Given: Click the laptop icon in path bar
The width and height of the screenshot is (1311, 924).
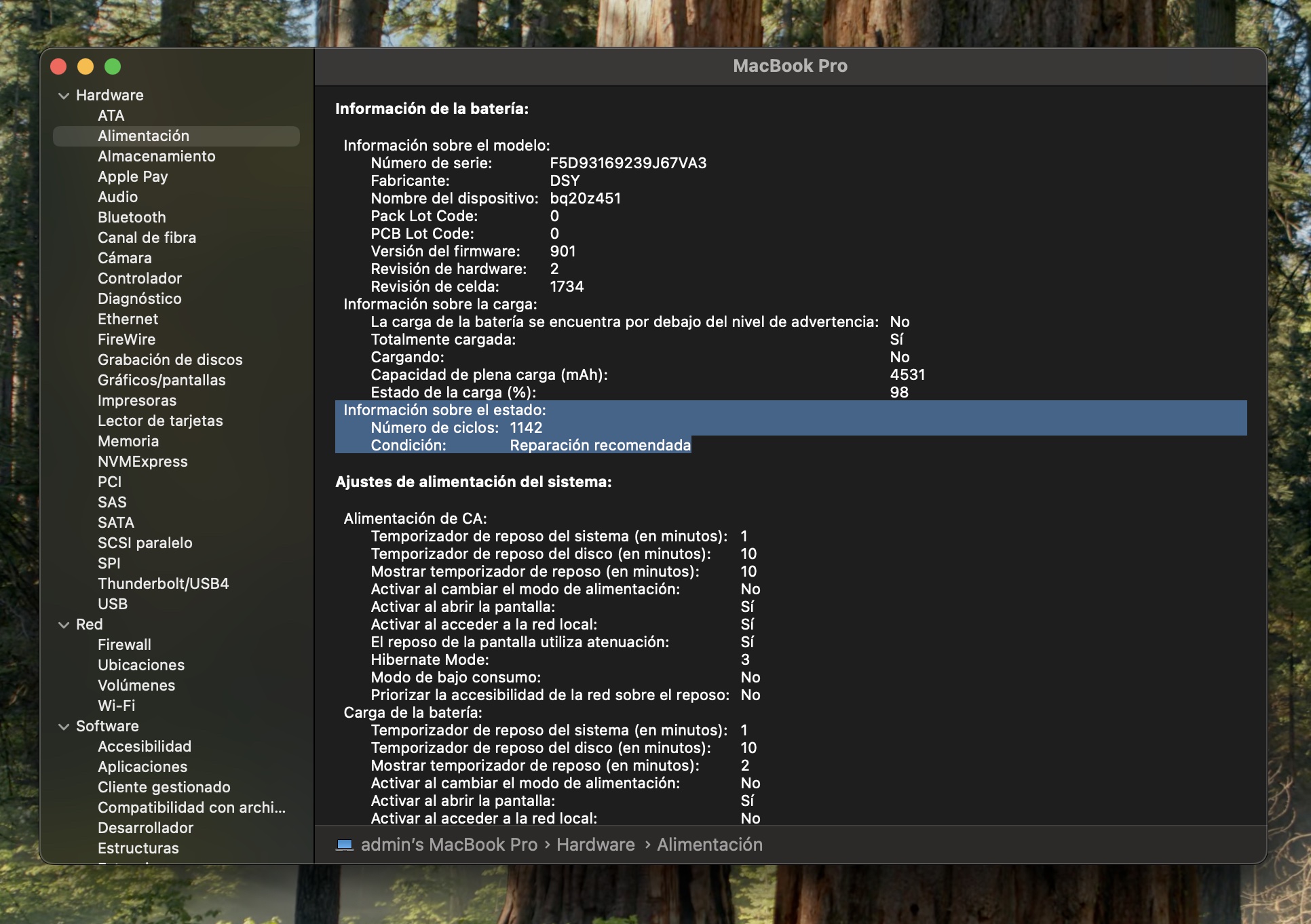Looking at the screenshot, I should click(x=345, y=845).
